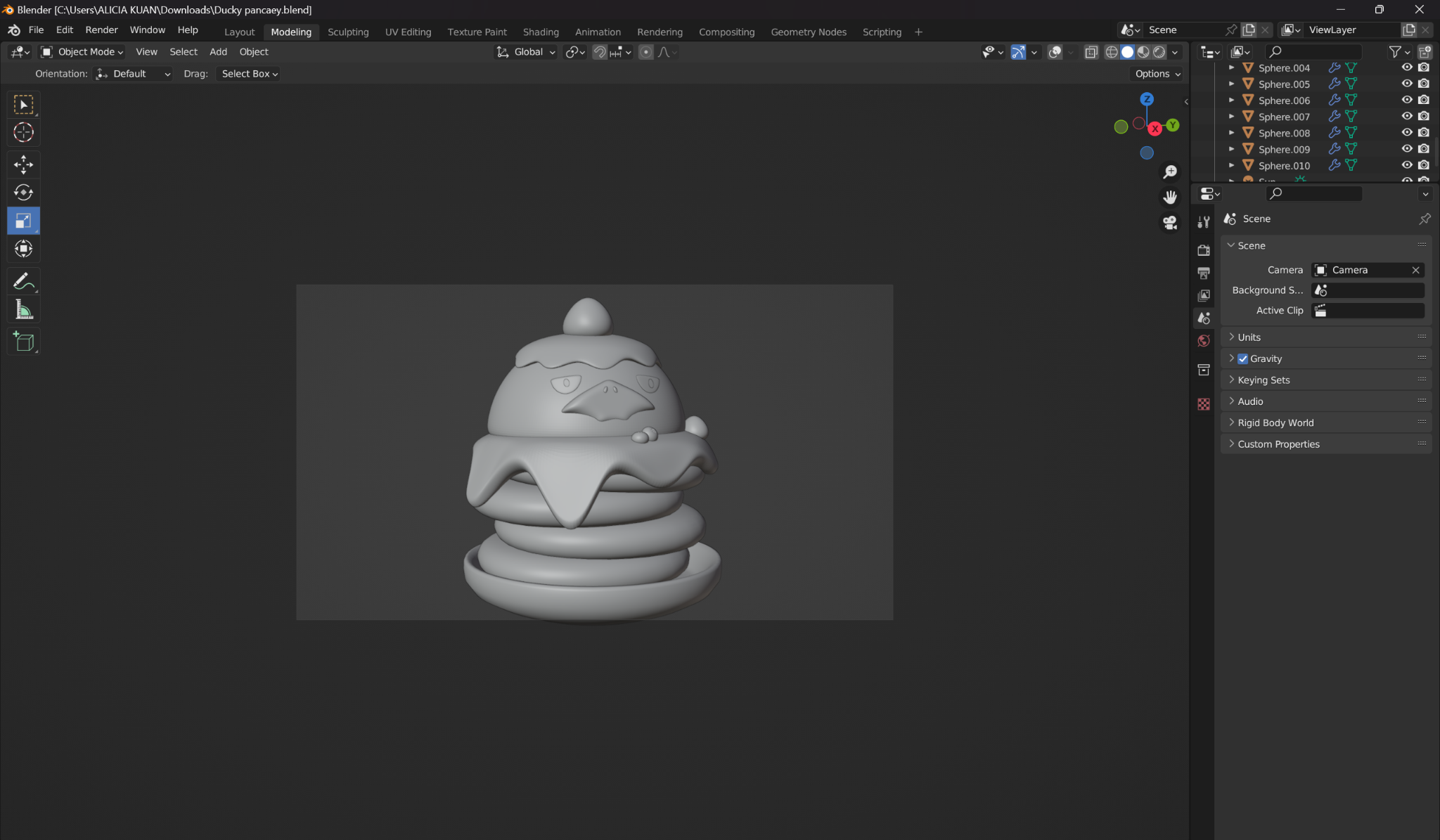Expand the Custom Properties panel
This screenshot has width=1440, height=840.
1326,444
